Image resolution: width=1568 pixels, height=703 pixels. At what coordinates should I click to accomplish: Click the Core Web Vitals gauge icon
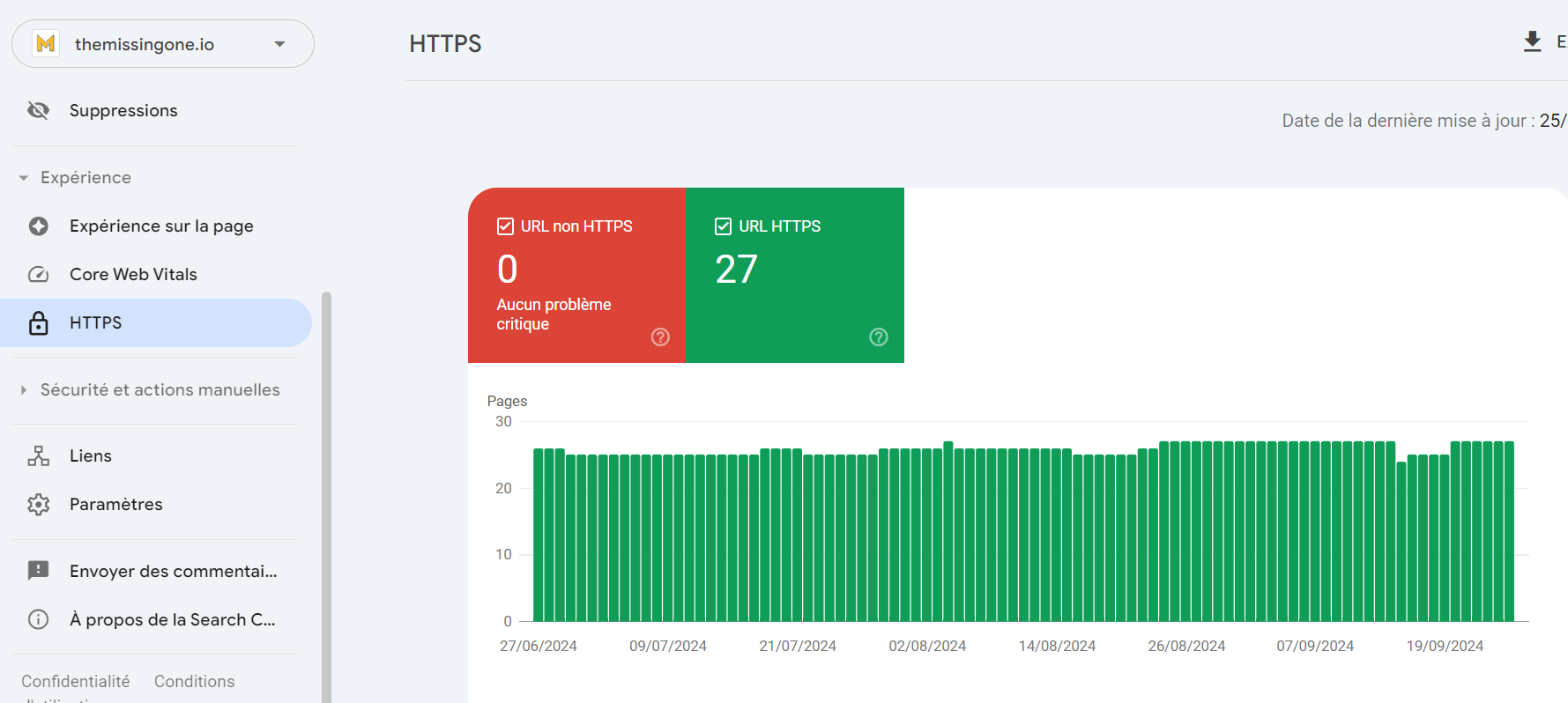tap(38, 275)
